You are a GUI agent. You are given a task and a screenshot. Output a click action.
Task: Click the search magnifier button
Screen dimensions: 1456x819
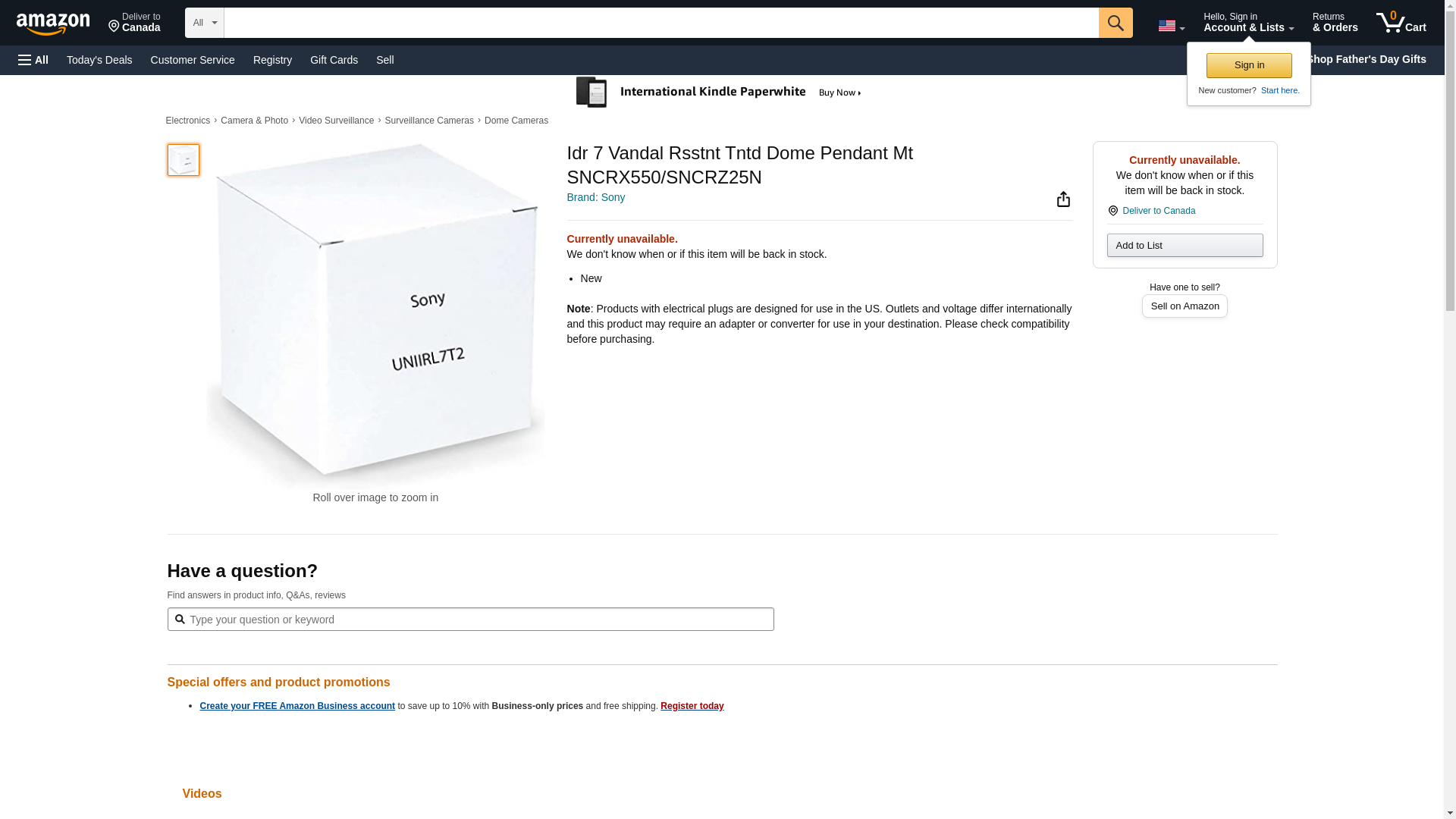[x=1115, y=23]
